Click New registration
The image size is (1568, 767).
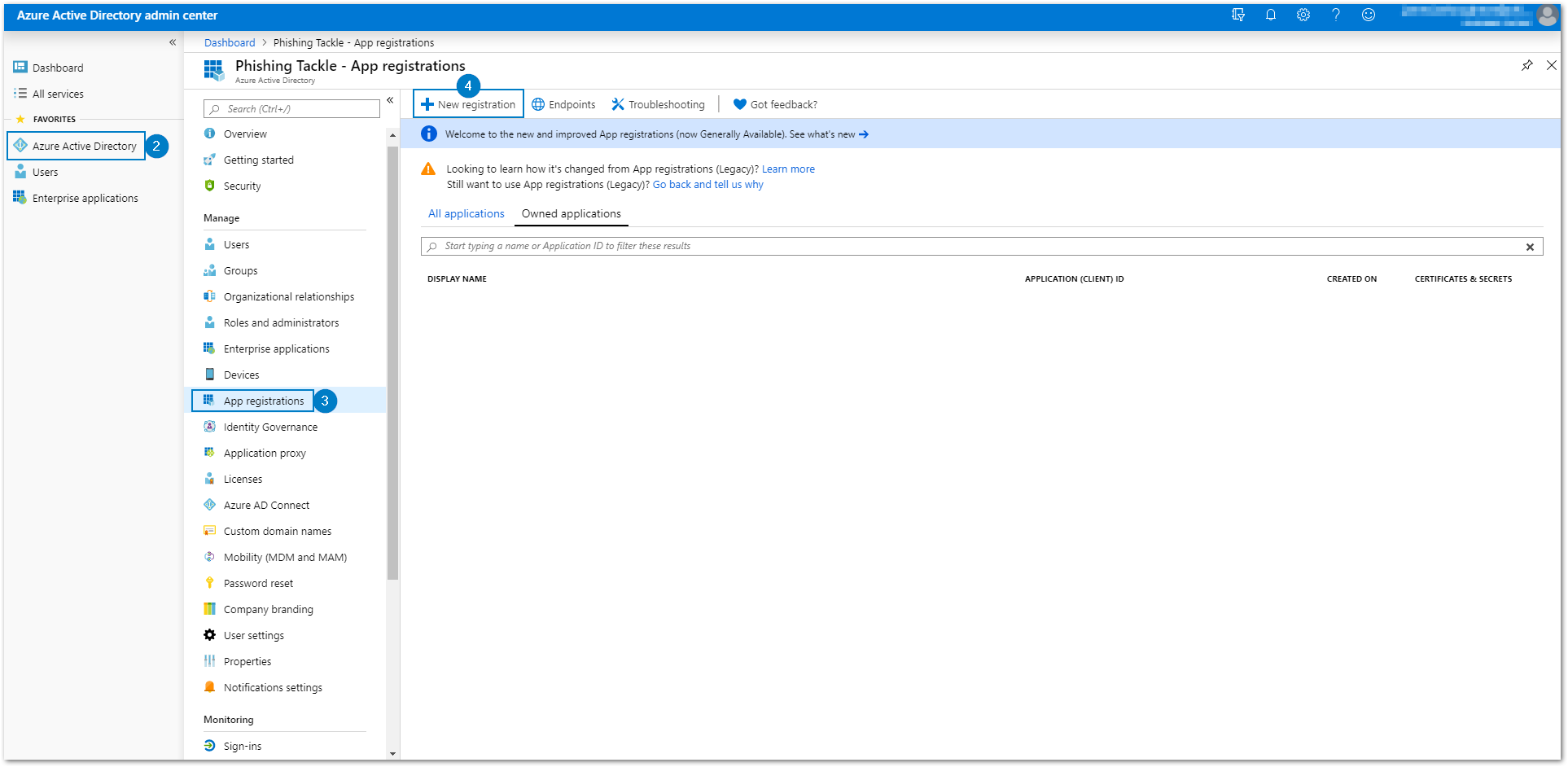pyautogui.click(x=468, y=103)
